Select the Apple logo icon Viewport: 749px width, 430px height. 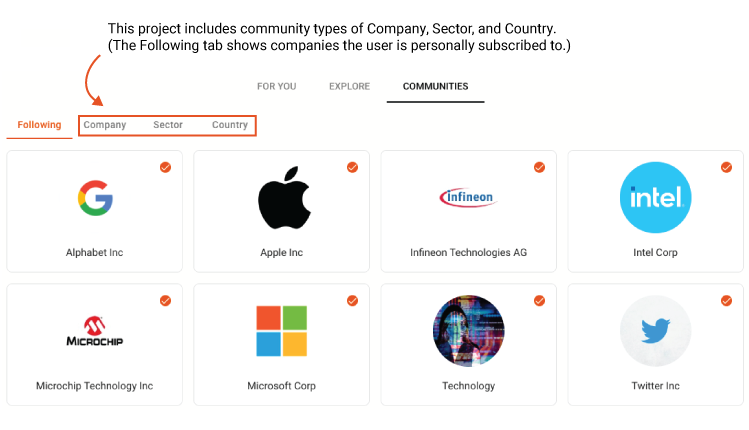[x=284, y=197]
